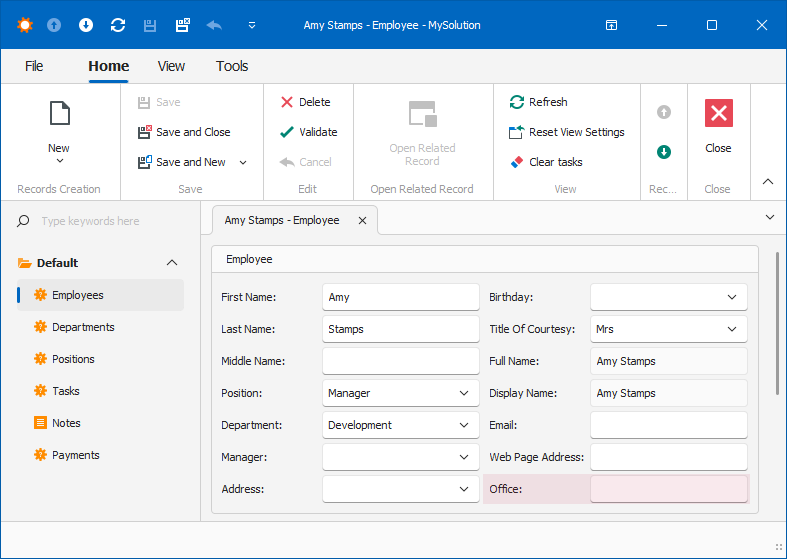Click the quick access Next Record down-arrow icon
This screenshot has height=559, width=787.
tap(86, 25)
